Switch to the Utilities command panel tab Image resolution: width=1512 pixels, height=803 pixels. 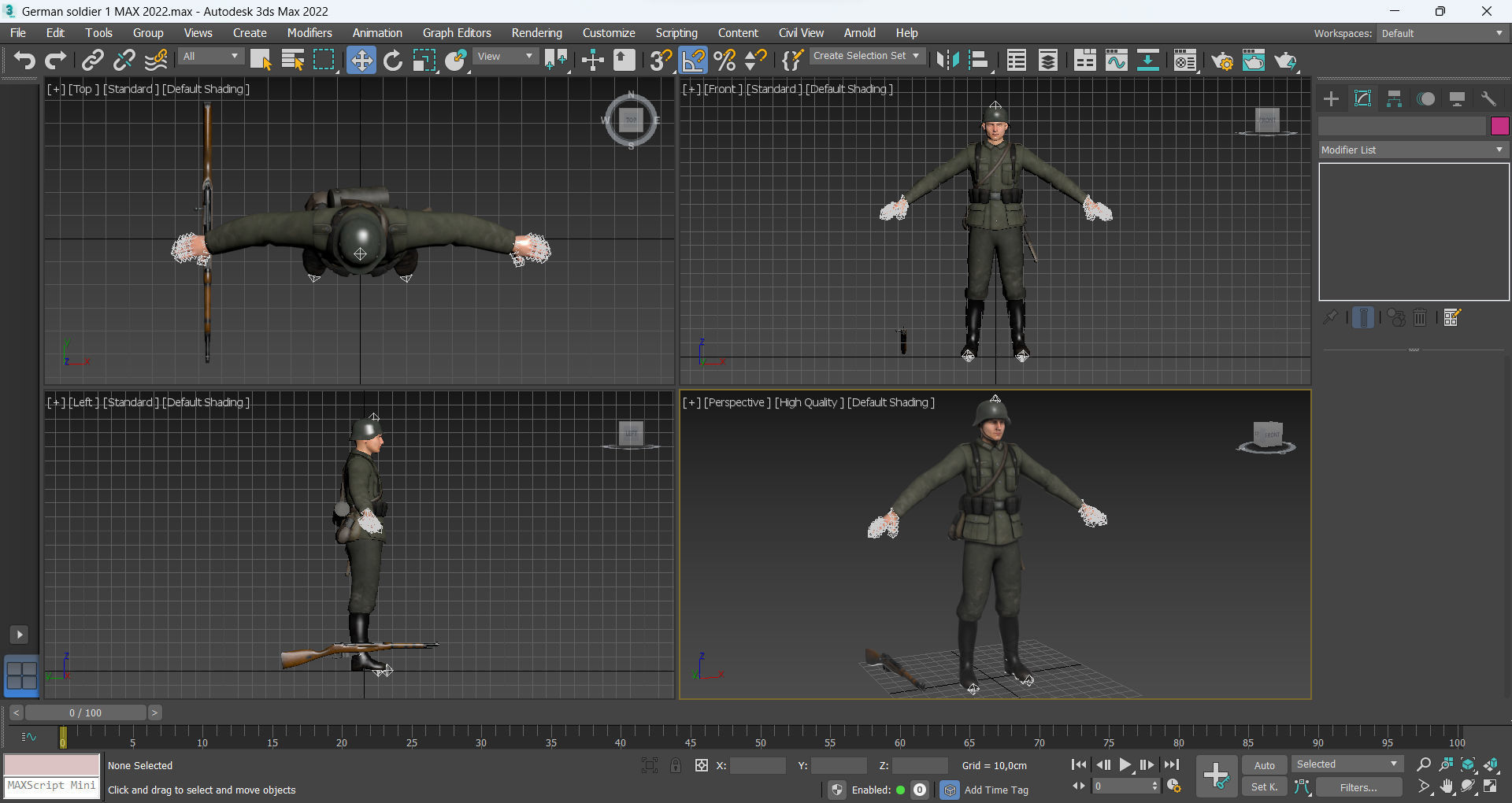pyautogui.click(x=1488, y=98)
